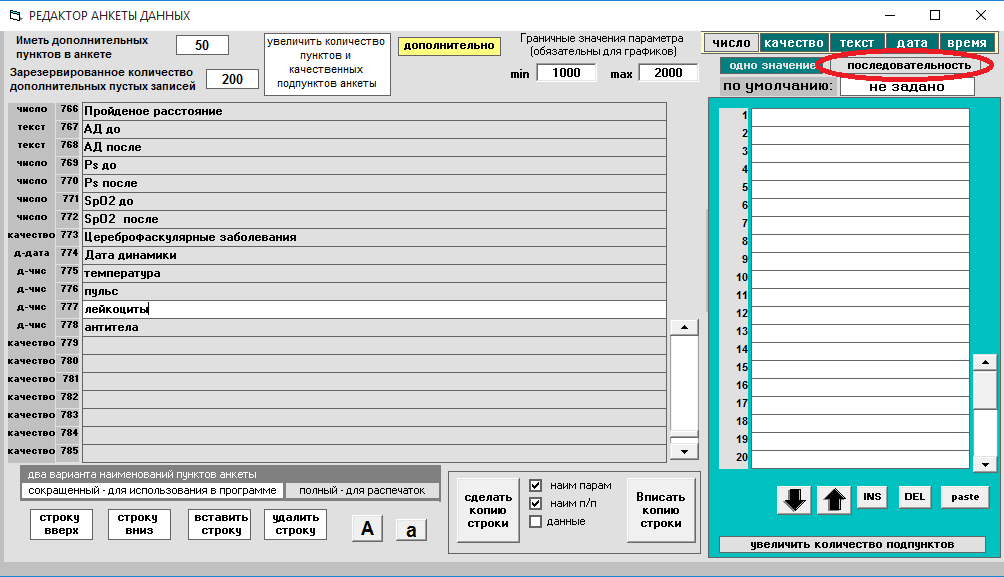Click the 'дополнительно' yellow button
The image size is (1004, 577).
click(449, 46)
